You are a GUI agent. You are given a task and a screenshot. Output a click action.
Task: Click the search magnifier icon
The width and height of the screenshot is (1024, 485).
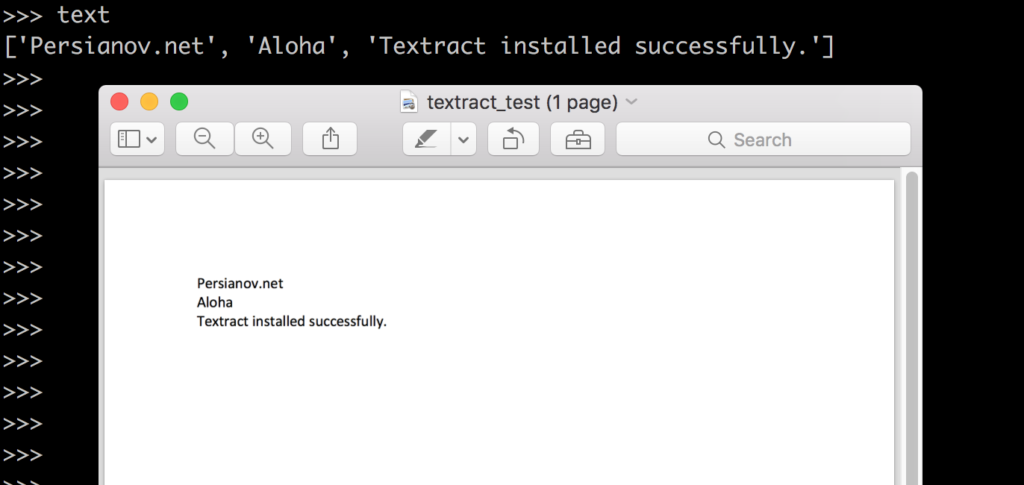(x=716, y=140)
